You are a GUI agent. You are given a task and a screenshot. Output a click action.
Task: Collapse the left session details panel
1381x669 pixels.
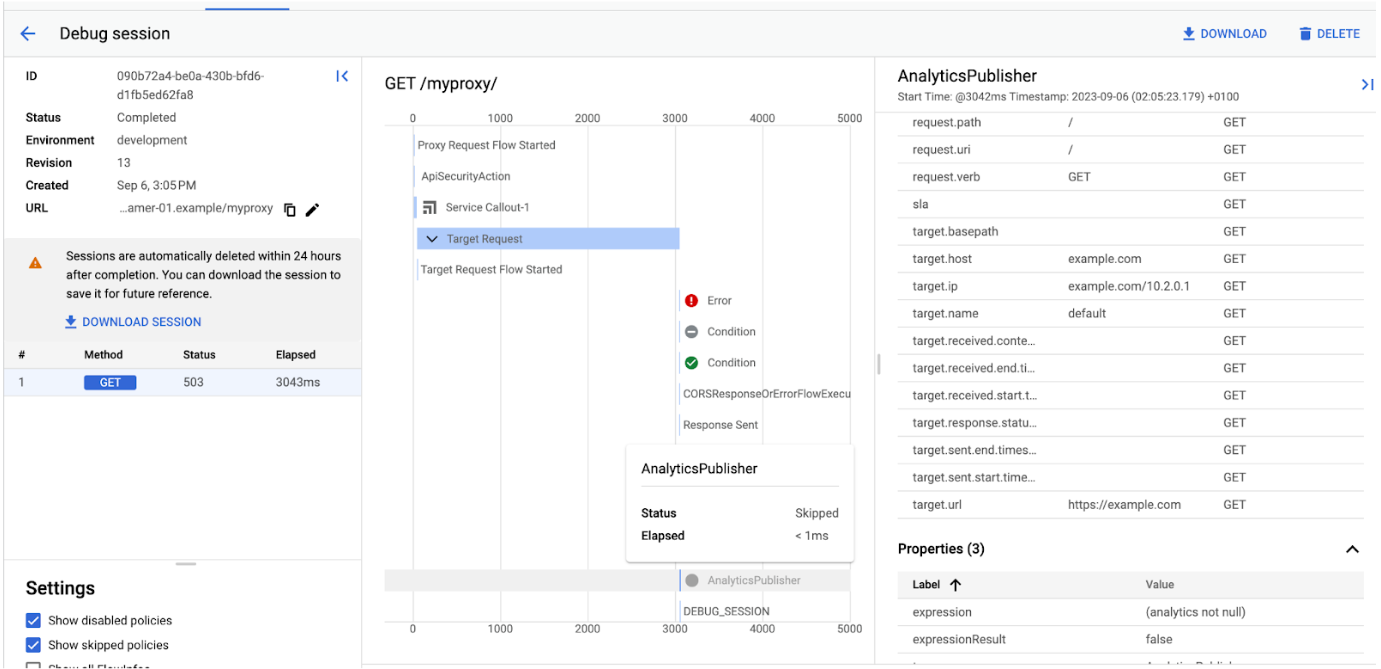342,76
